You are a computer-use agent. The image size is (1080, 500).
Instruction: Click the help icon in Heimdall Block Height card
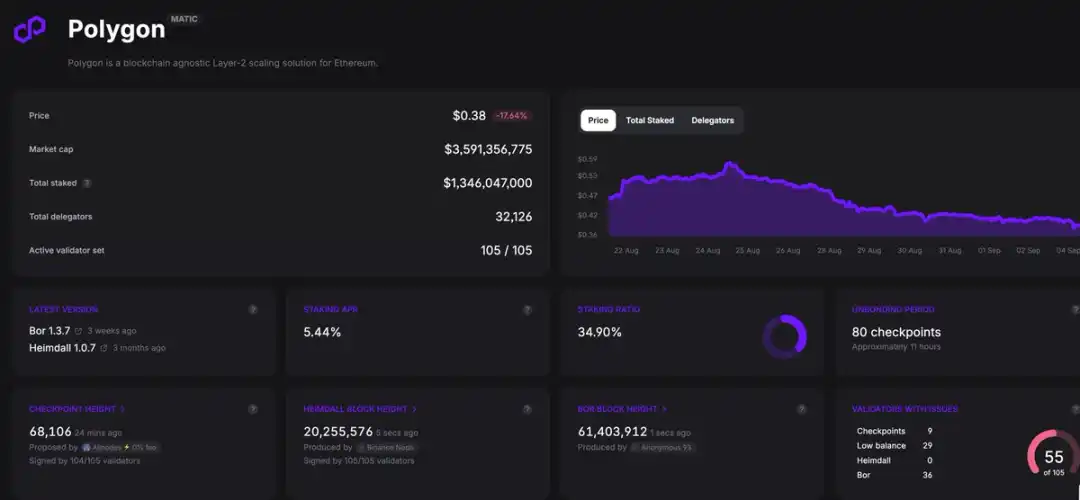coord(527,409)
